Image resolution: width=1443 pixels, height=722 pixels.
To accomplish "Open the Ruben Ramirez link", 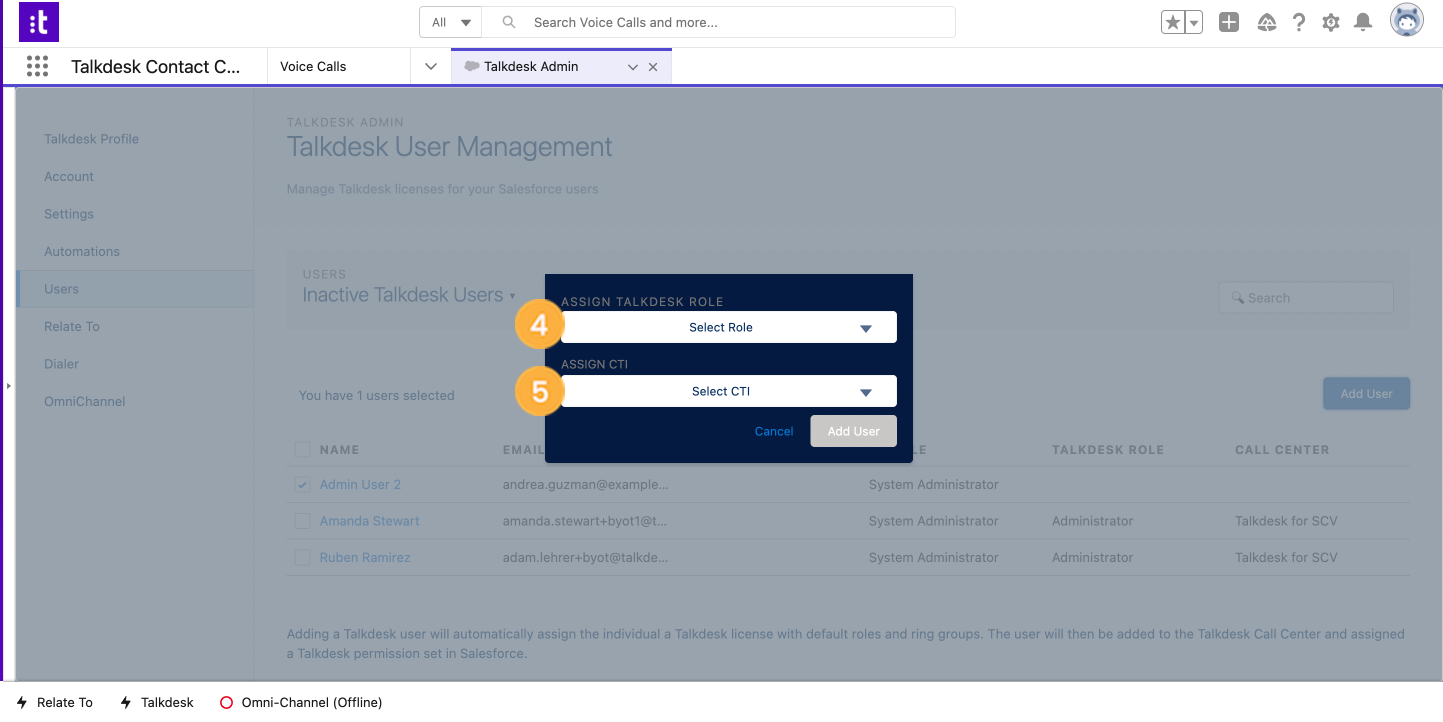I will [x=365, y=557].
